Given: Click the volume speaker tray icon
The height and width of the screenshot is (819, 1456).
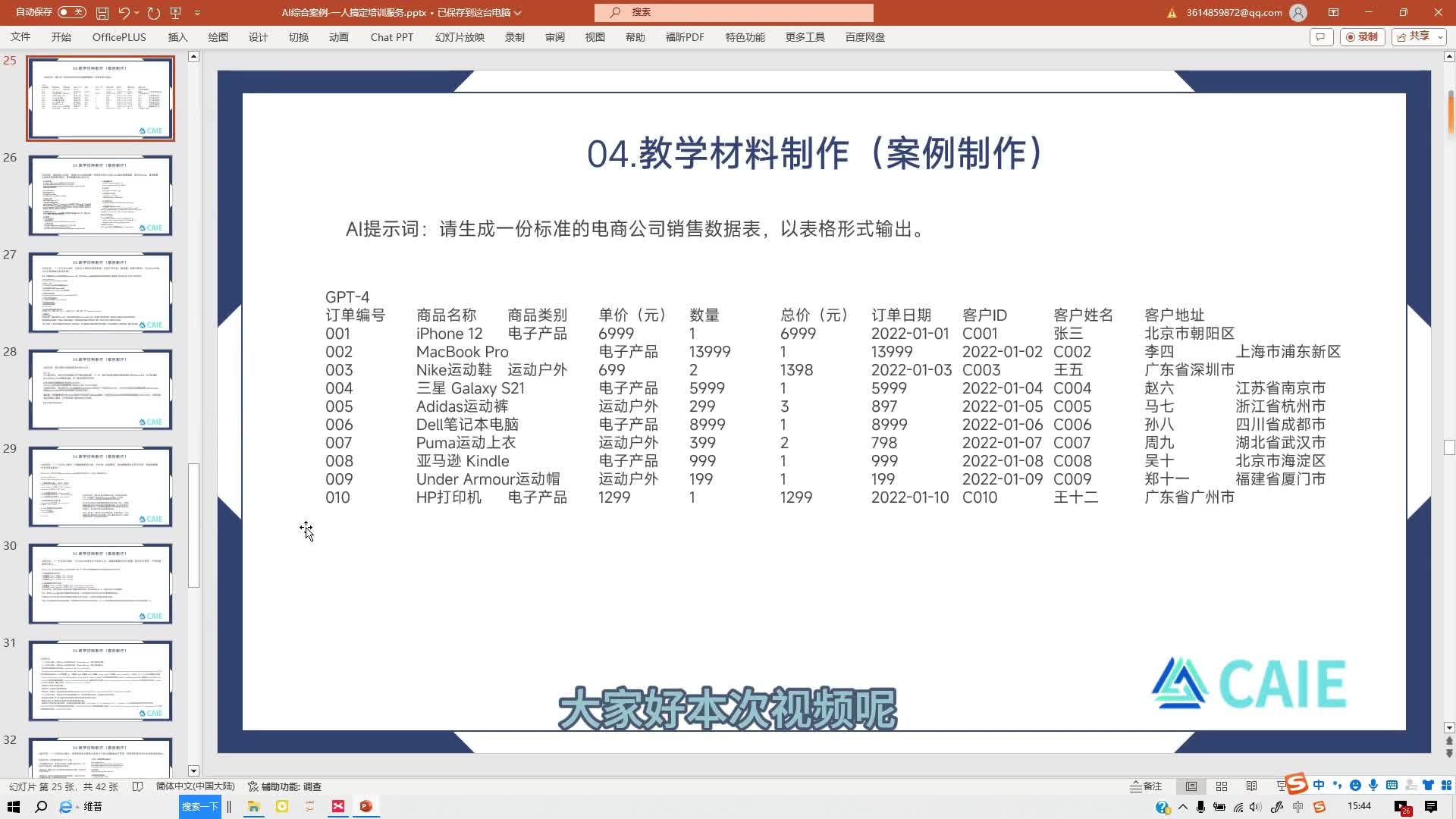Looking at the screenshot, I should coord(1256,807).
